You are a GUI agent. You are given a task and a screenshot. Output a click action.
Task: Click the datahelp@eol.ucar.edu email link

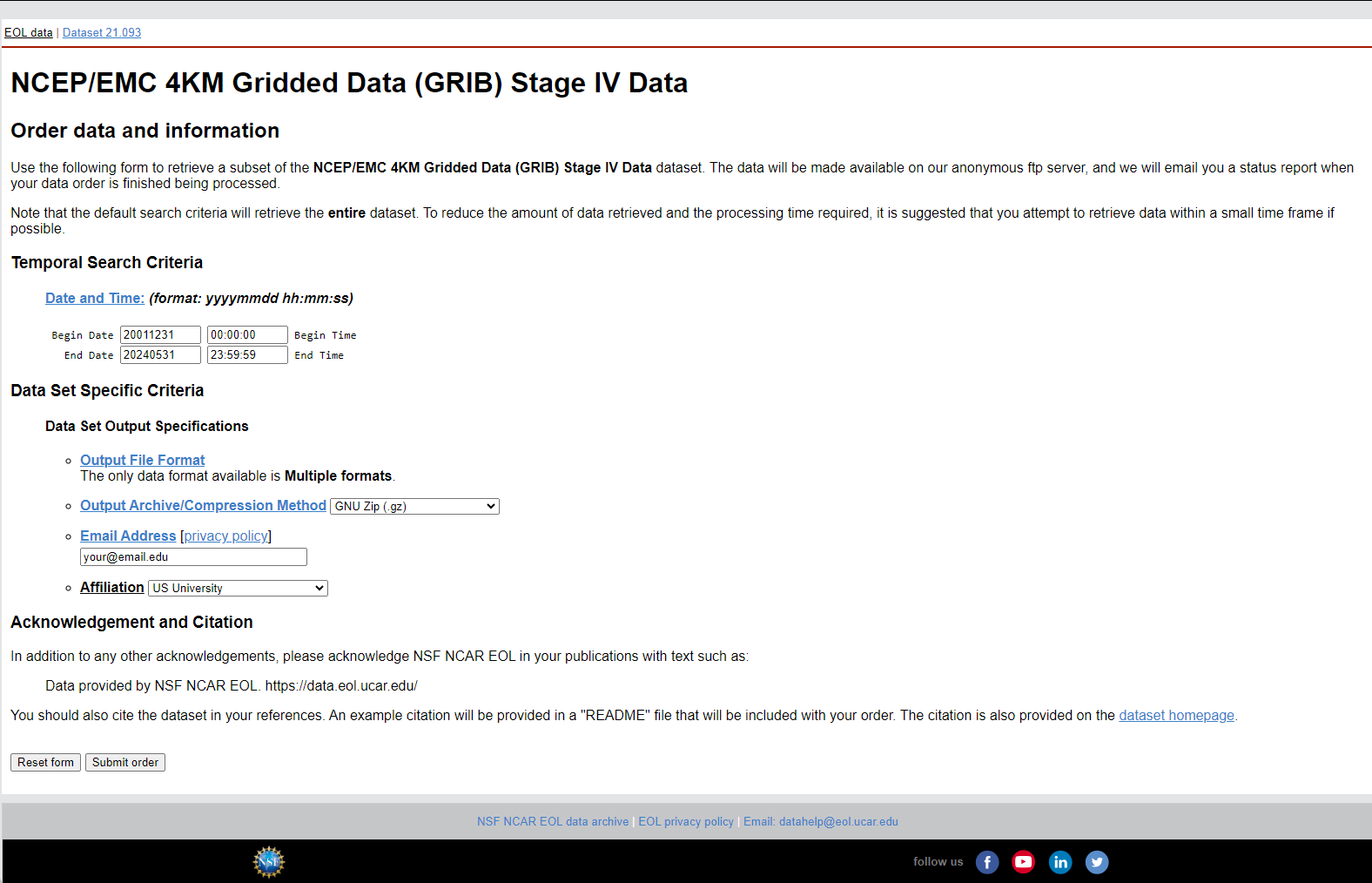coord(821,821)
